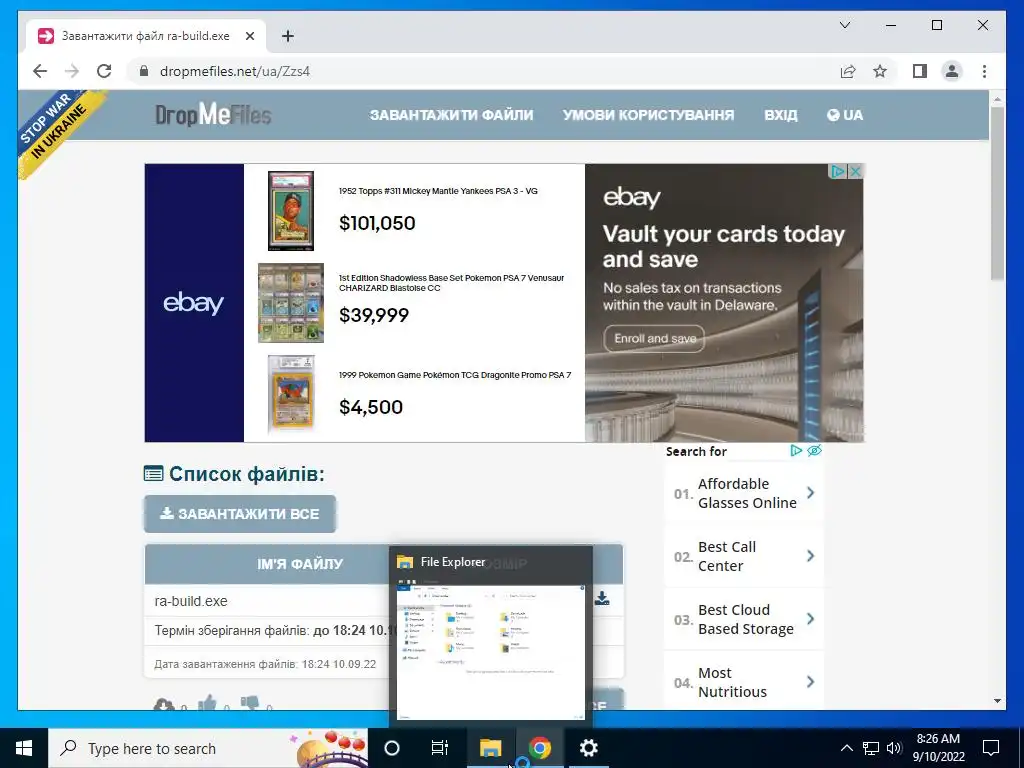Viewport: 1024px width, 768px height.
Task: Bookmark the page with the star icon
Action: (880, 71)
